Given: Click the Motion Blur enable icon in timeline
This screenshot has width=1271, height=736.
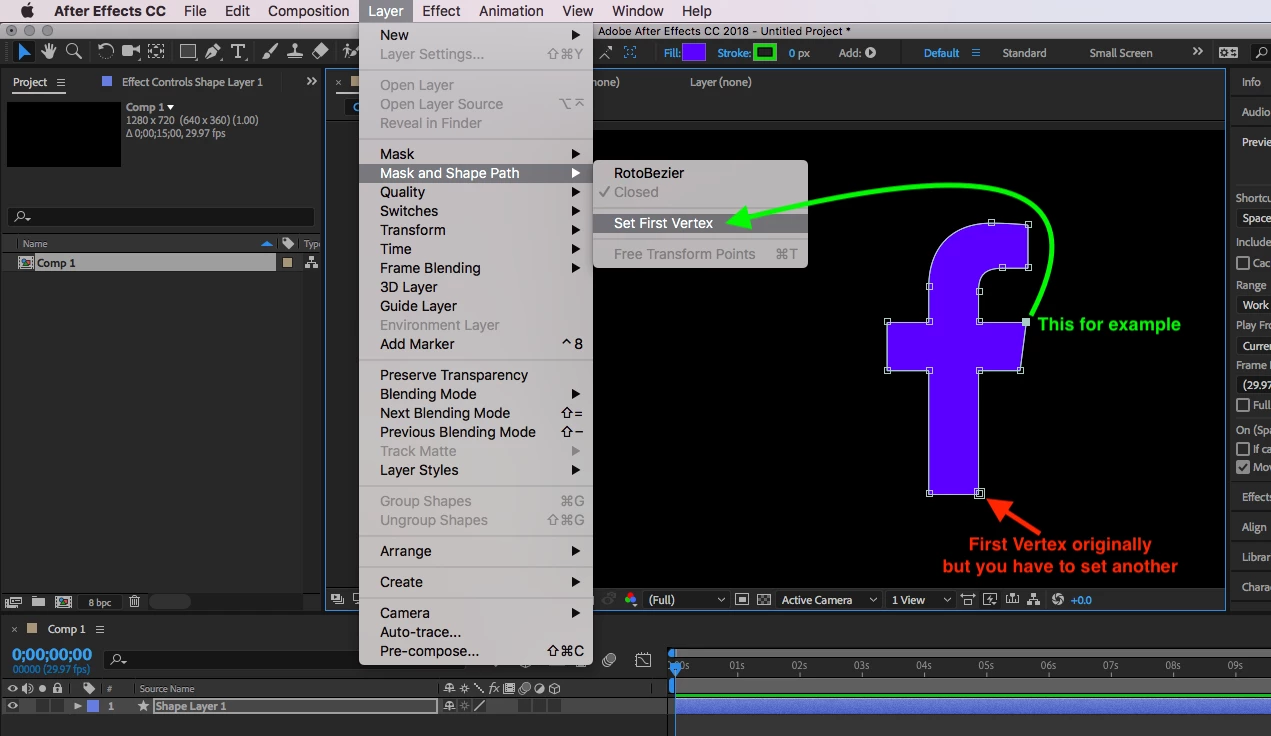Looking at the screenshot, I should click(x=609, y=660).
